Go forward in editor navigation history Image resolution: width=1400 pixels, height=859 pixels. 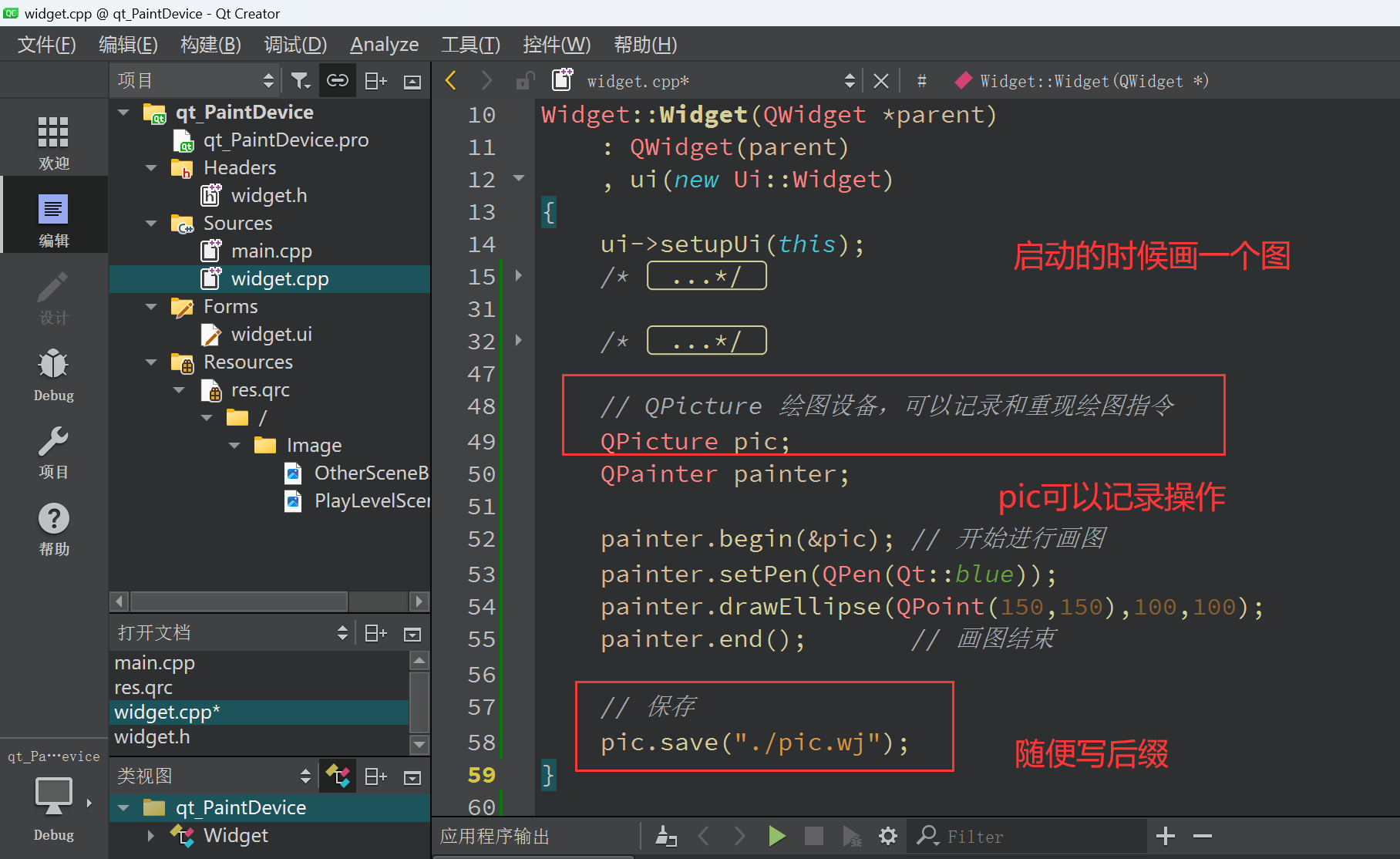coord(486,80)
